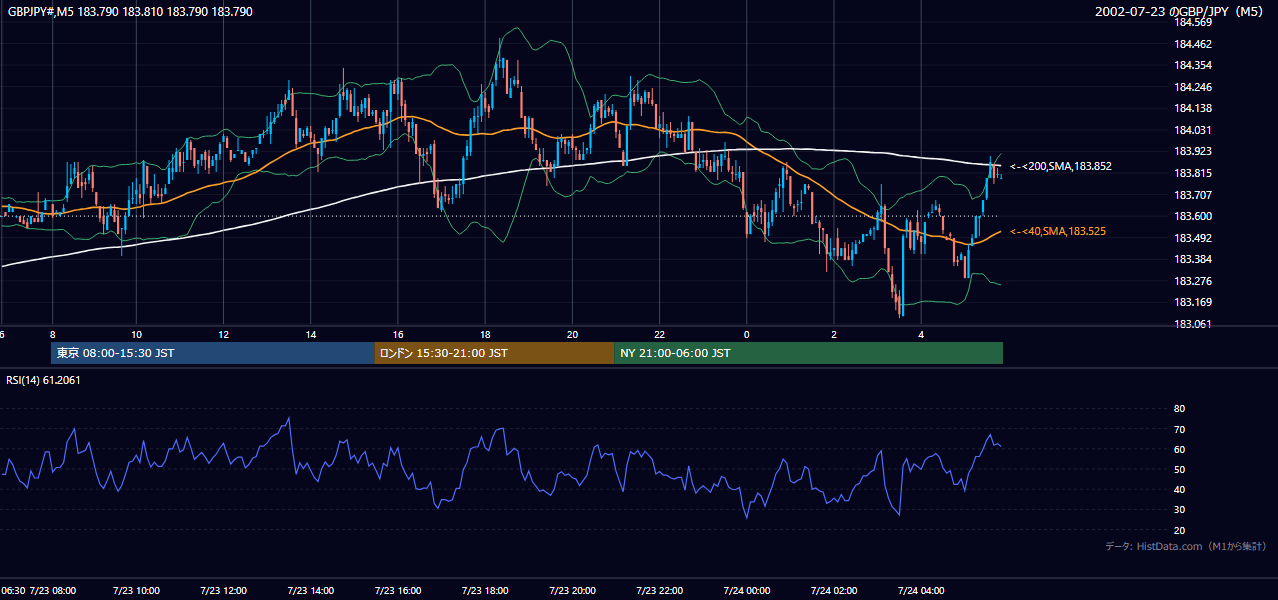Select the ロンドン 15:30-21:00 JST session bar
Viewport: 1278px width, 600px height.
tap(494, 353)
